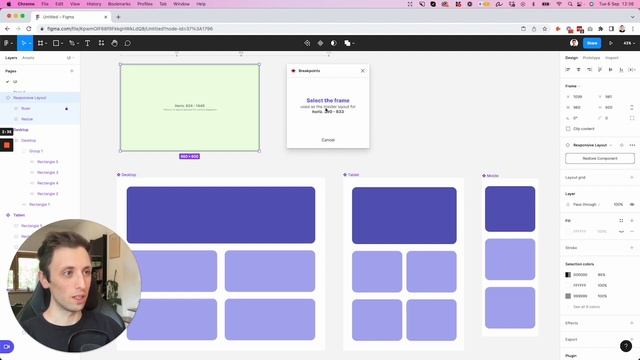Click the align right icon
Screen dimensions: 640x360
pos(589,70)
